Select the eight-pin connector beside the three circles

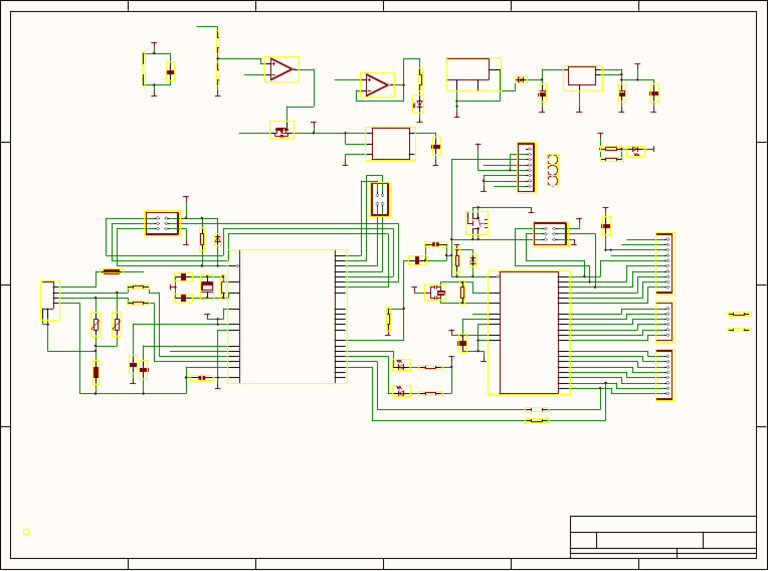pyautogui.click(x=527, y=168)
